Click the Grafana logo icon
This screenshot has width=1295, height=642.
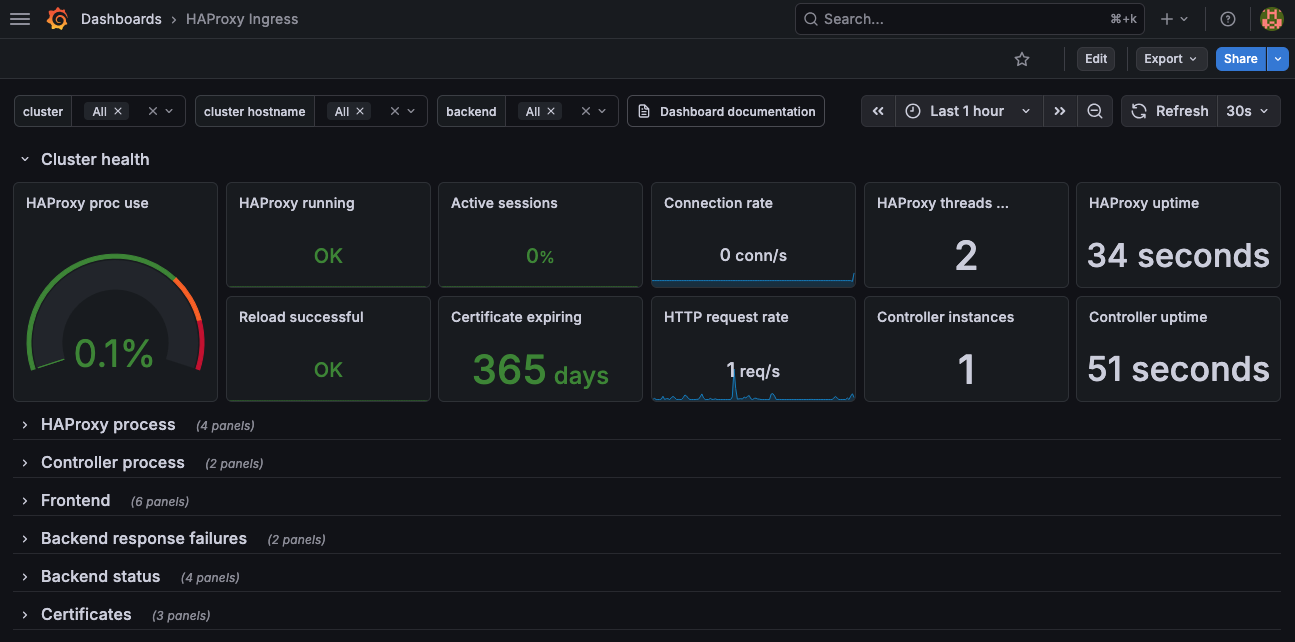pyautogui.click(x=58, y=19)
